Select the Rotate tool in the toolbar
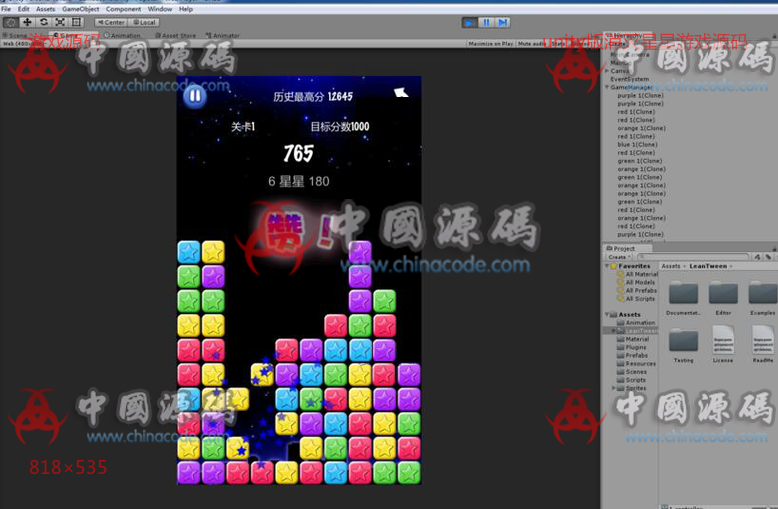 (44, 21)
